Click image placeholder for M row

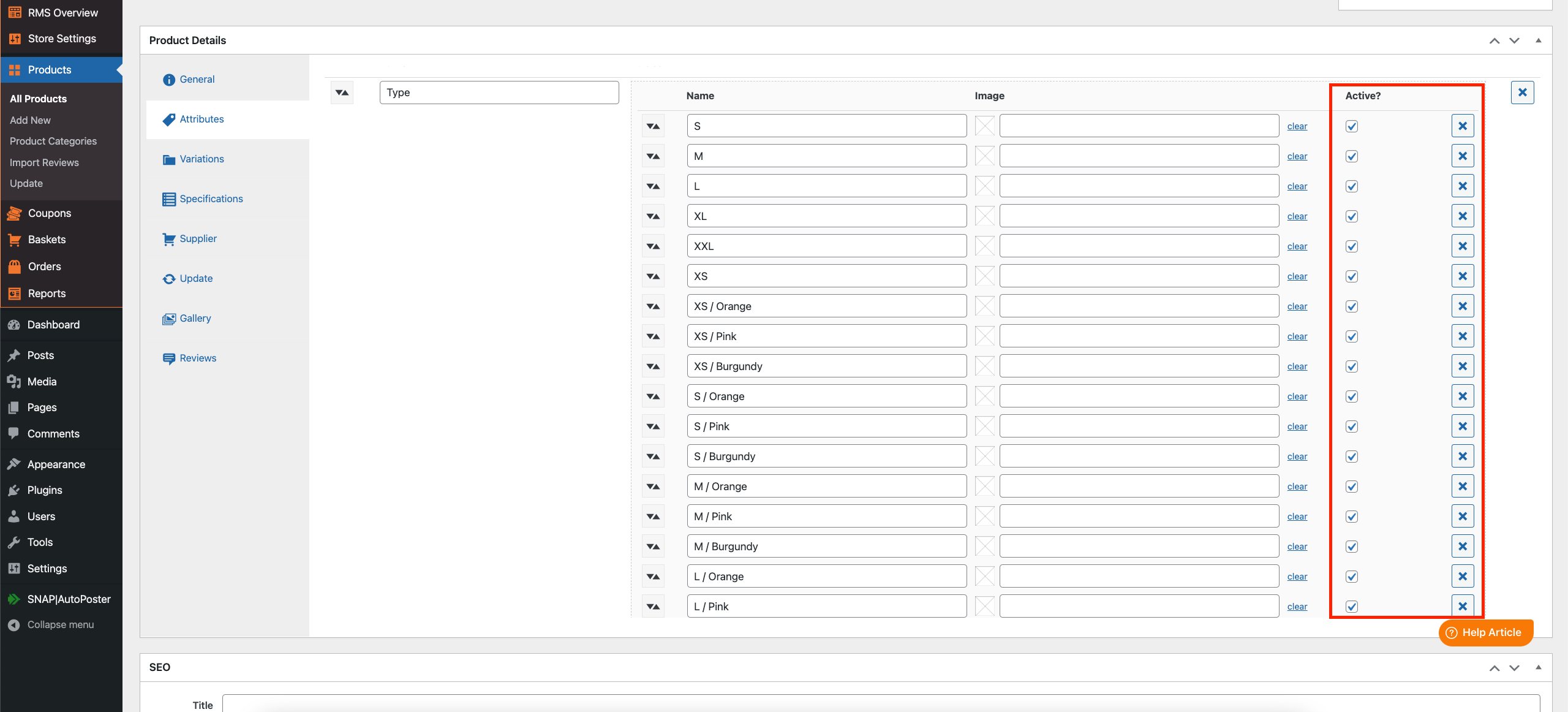tap(984, 156)
